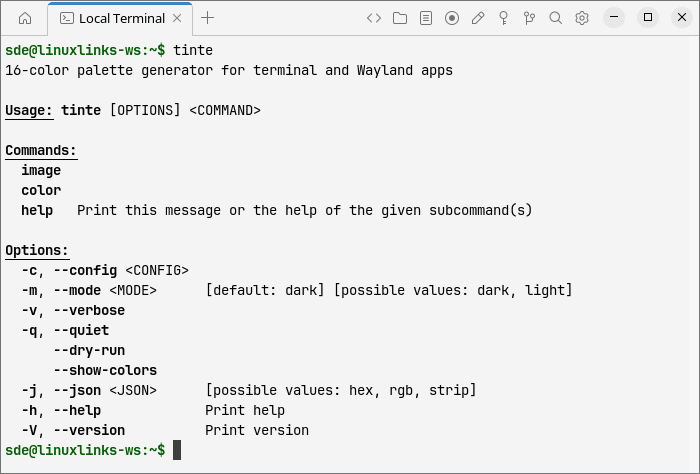Screen dimensions: 700x474
Task: Click the '--mode' option text
Action: tap(77, 291)
